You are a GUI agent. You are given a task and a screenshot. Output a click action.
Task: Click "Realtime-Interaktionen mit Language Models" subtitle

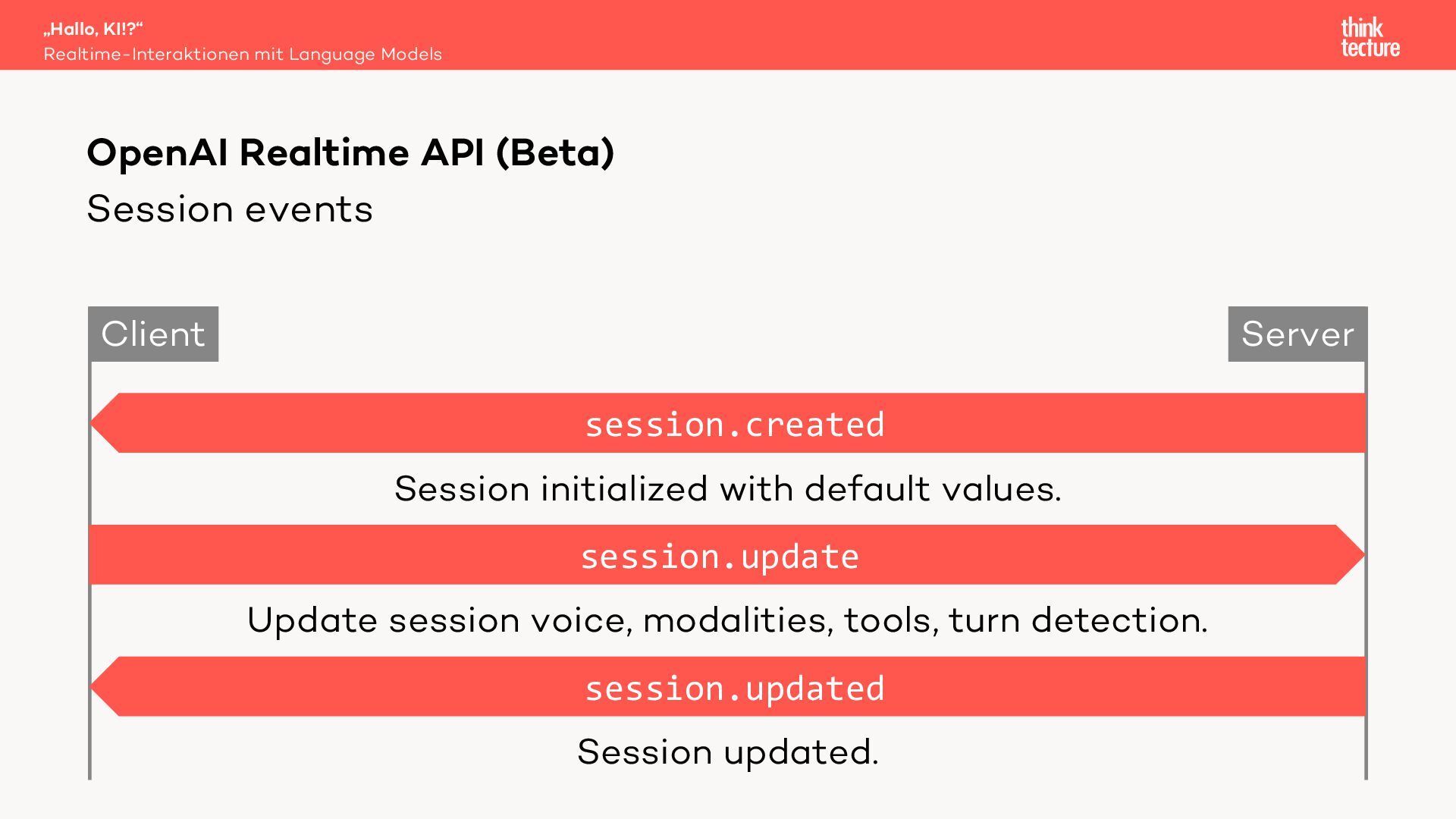pos(243,55)
